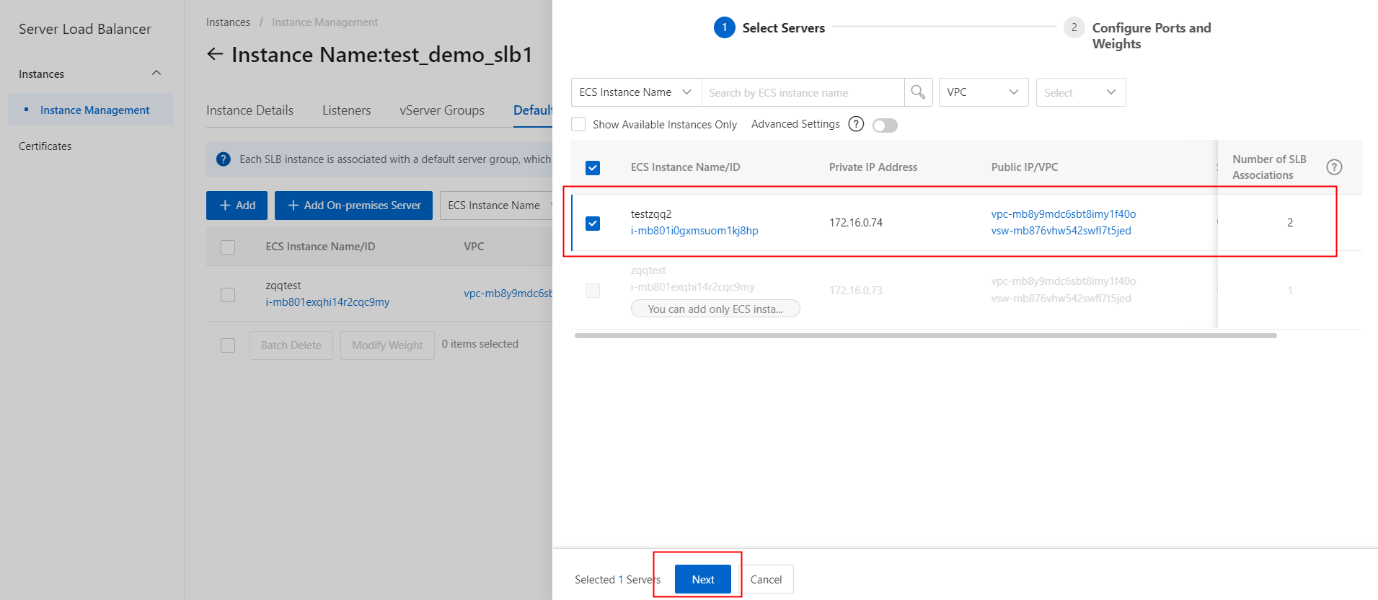Click private IP 172.16.0.74
The height and width of the screenshot is (600, 1378).
[x=856, y=222]
